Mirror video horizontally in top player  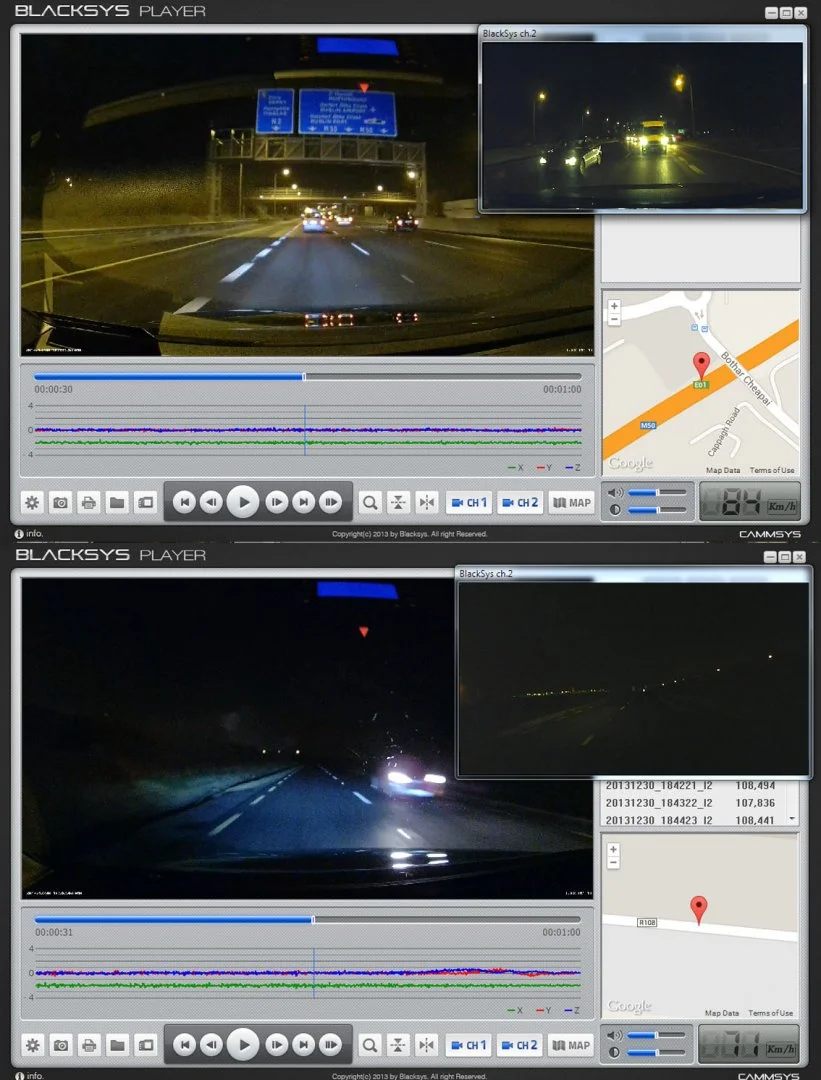[427, 503]
